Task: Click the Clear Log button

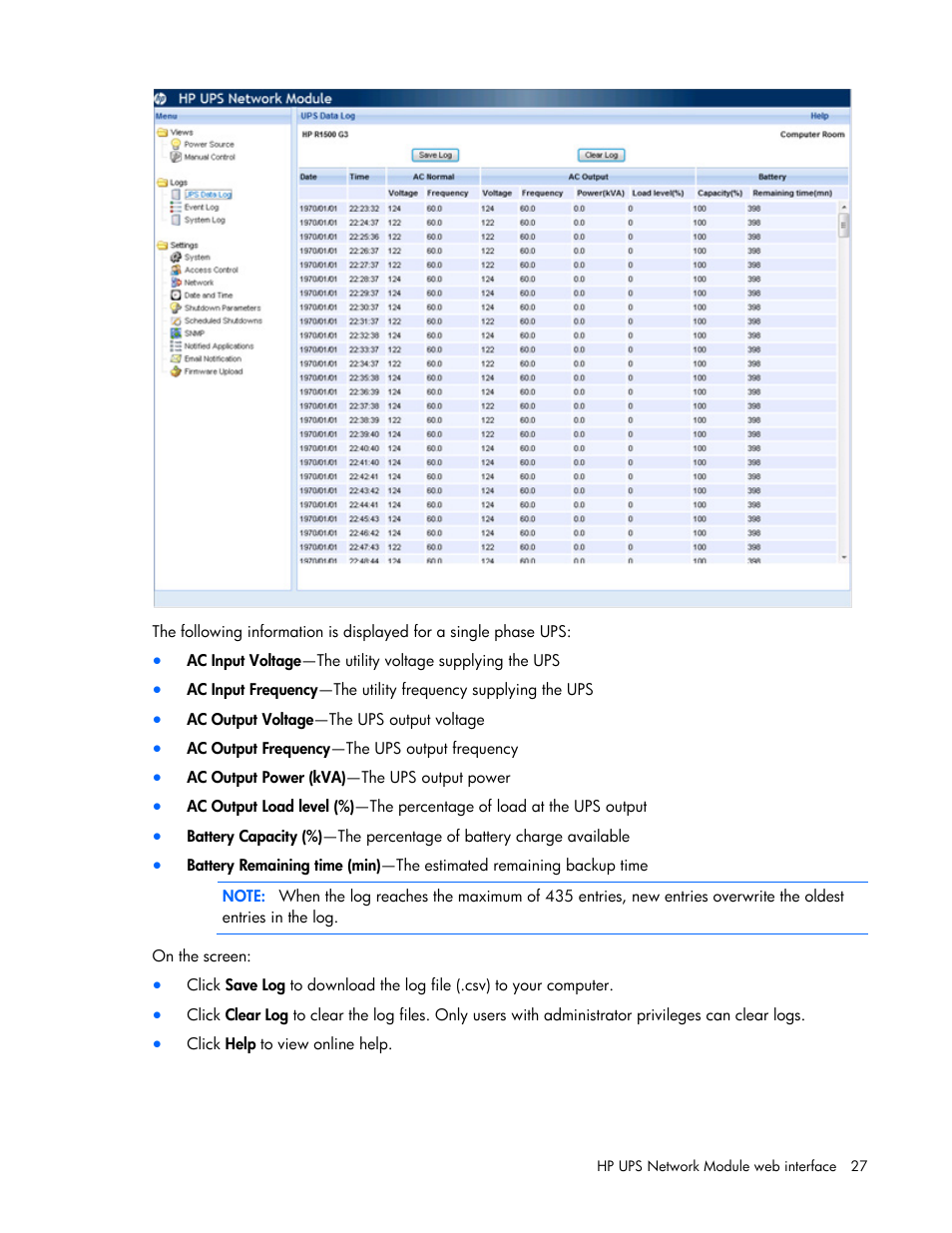Action: (x=601, y=155)
